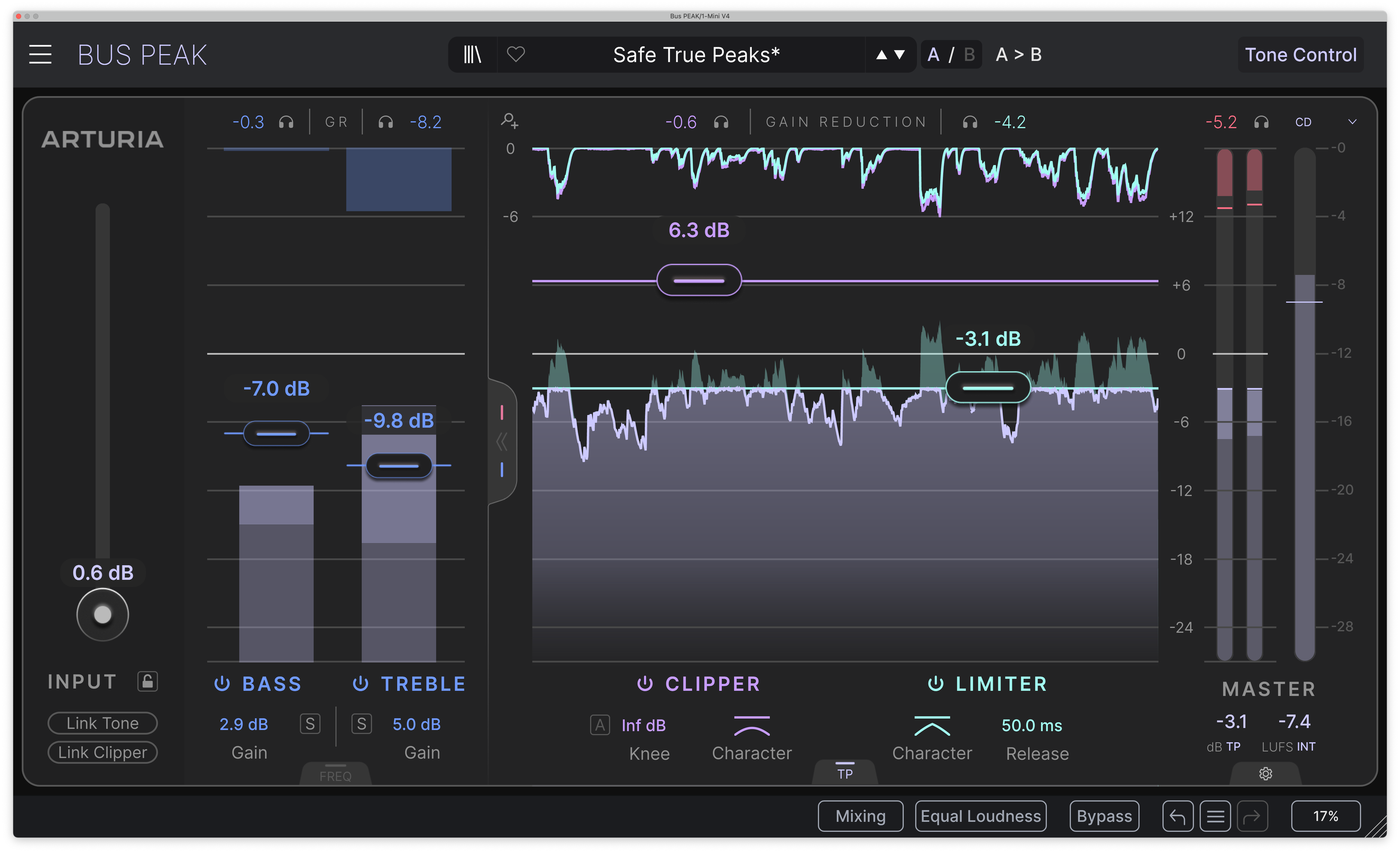Enable Link Clipper button

click(102, 753)
